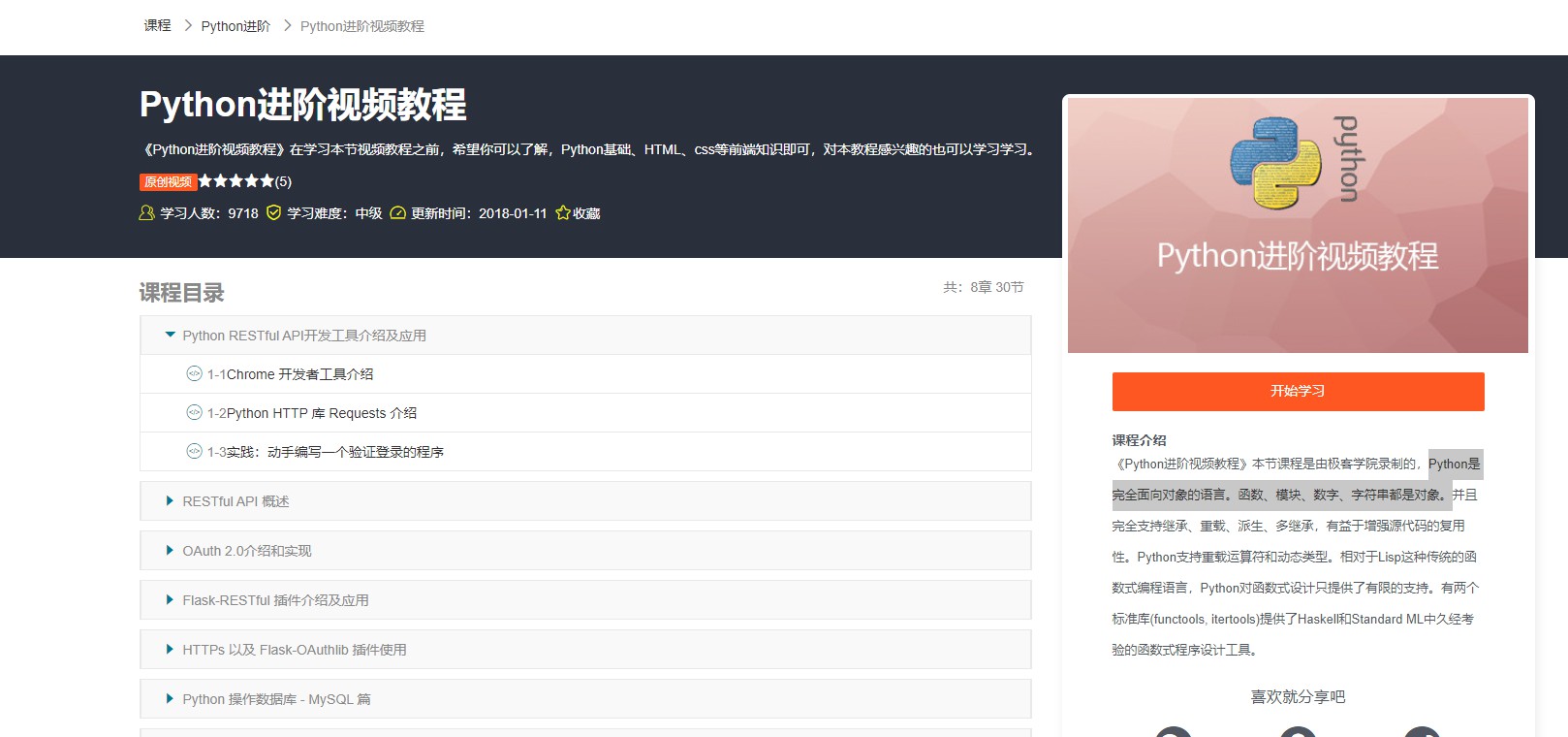This screenshot has width=1568, height=737.
Task: Click the 共：8章 30节 count
Action: [984, 287]
